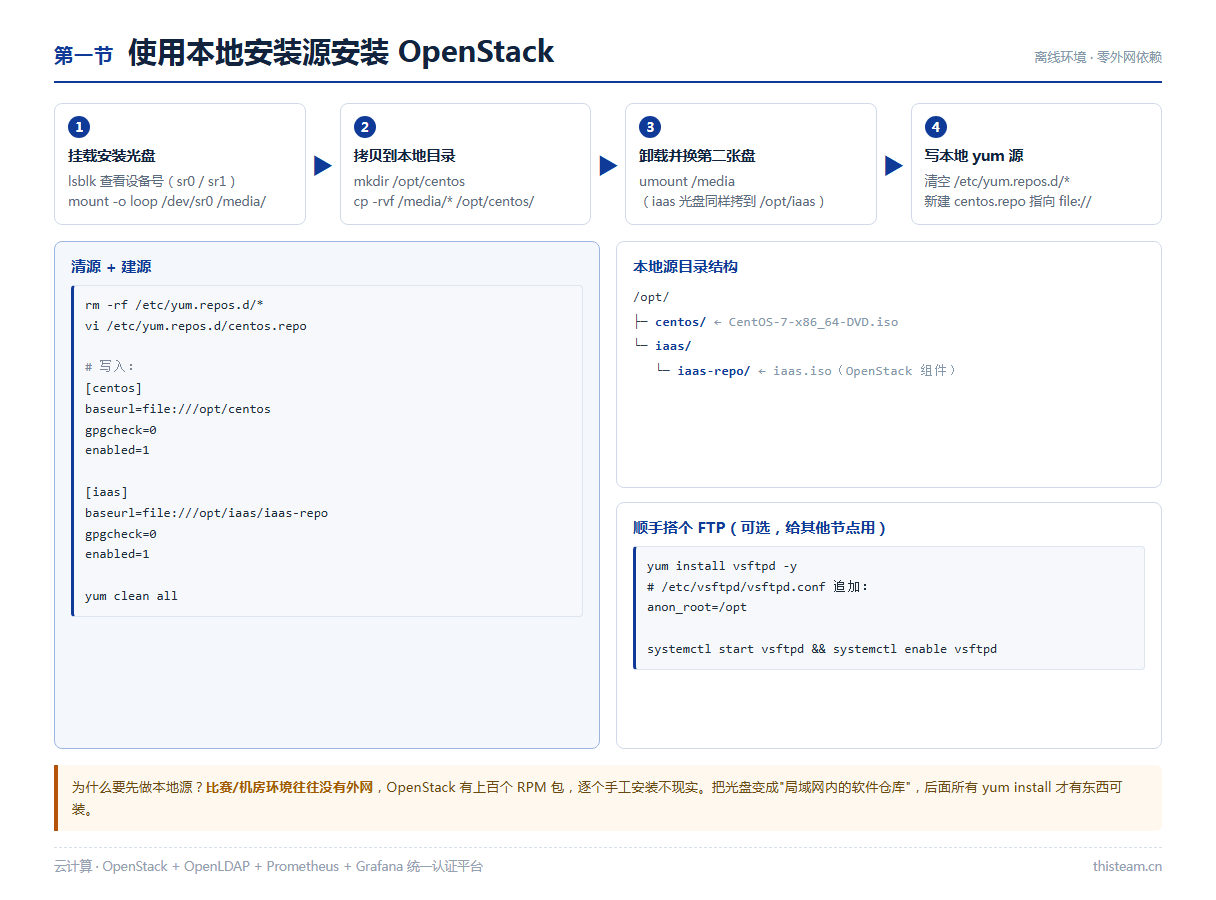
Task: Click the step 4 badge on 写本地 yum 源 card
Action: click(935, 127)
